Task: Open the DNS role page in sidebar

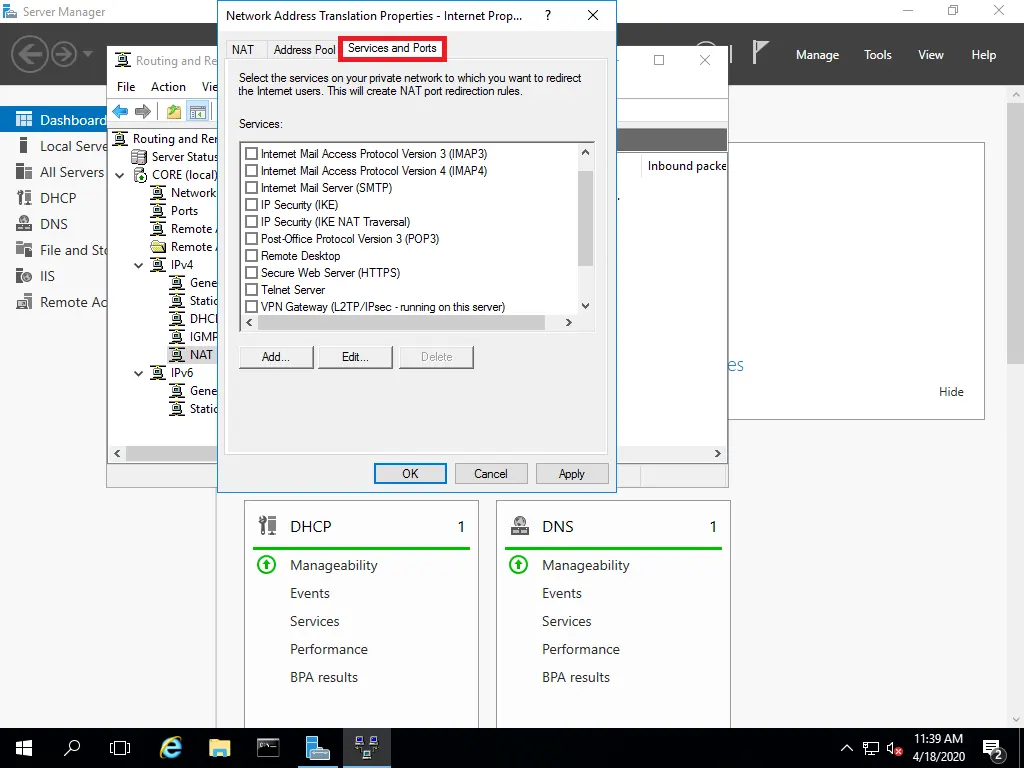Action: [x=54, y=224]
